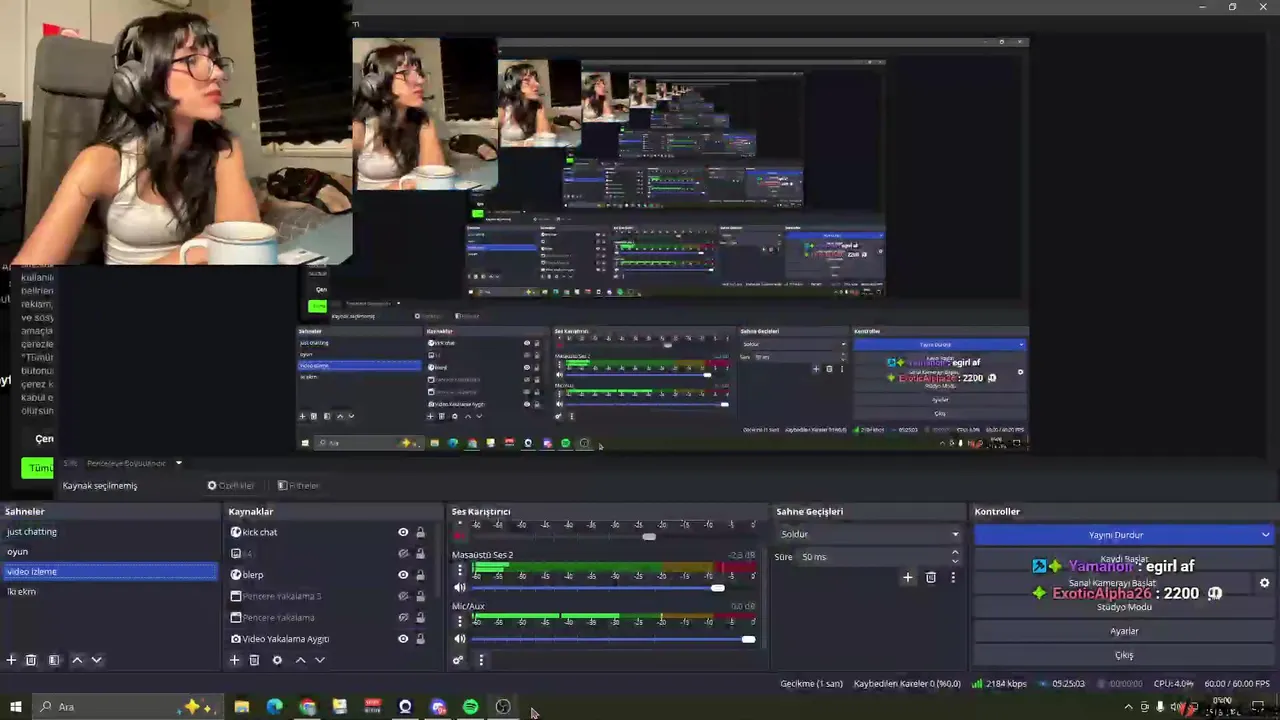Toggle lock on blerp source
This screenshot has height=720, width=1280.
click(x=420, y=575)
